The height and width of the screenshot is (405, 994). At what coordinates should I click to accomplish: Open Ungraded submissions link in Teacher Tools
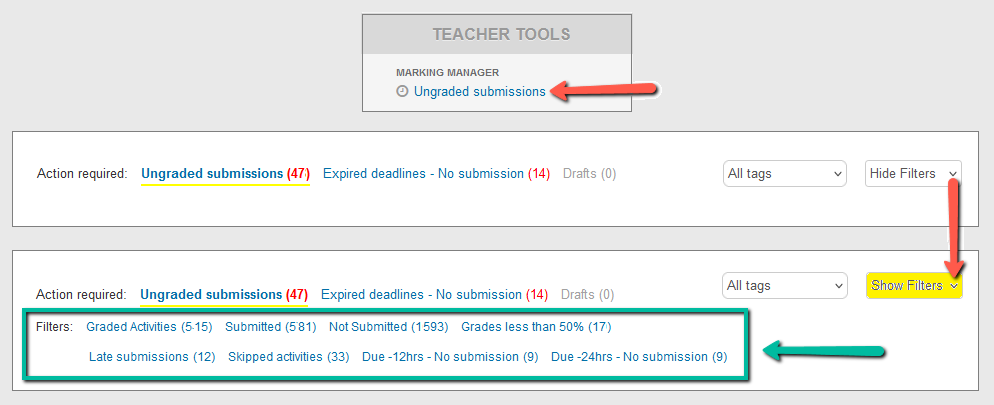tap(480, 91)
